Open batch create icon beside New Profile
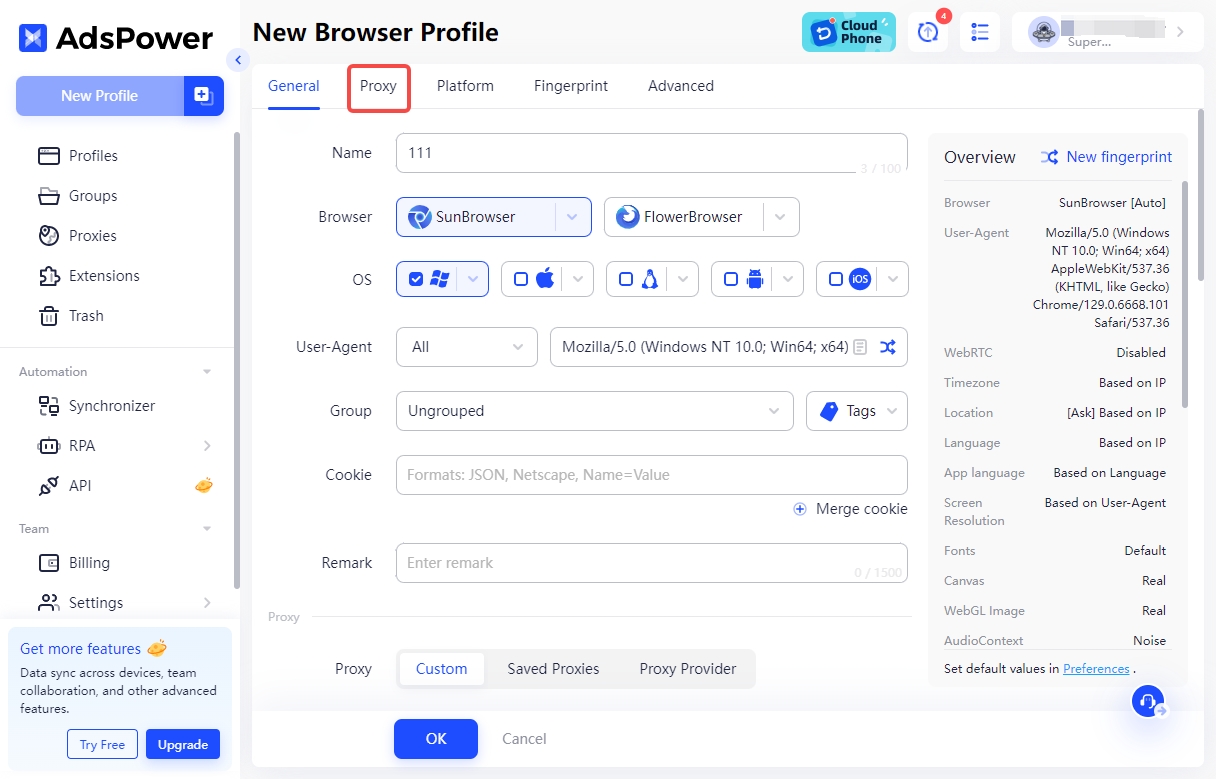 point(204,96)
